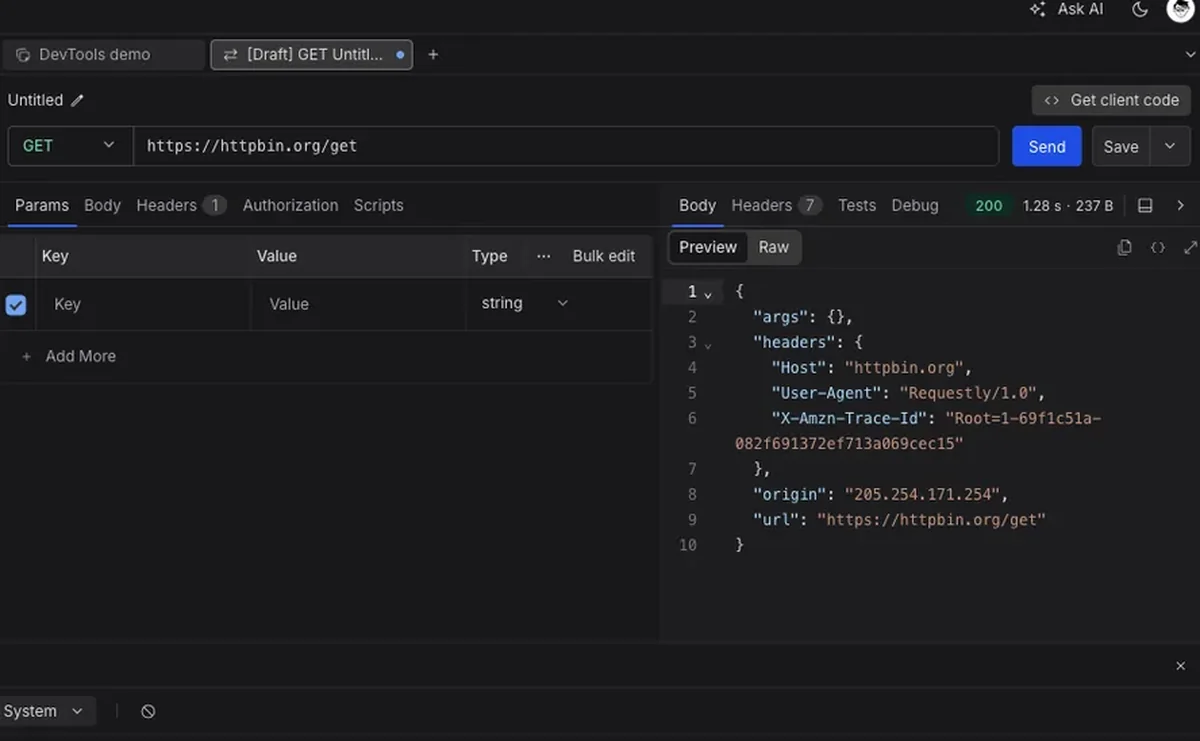
Task: Open the response Headers tab
Action: click(776, 205)
